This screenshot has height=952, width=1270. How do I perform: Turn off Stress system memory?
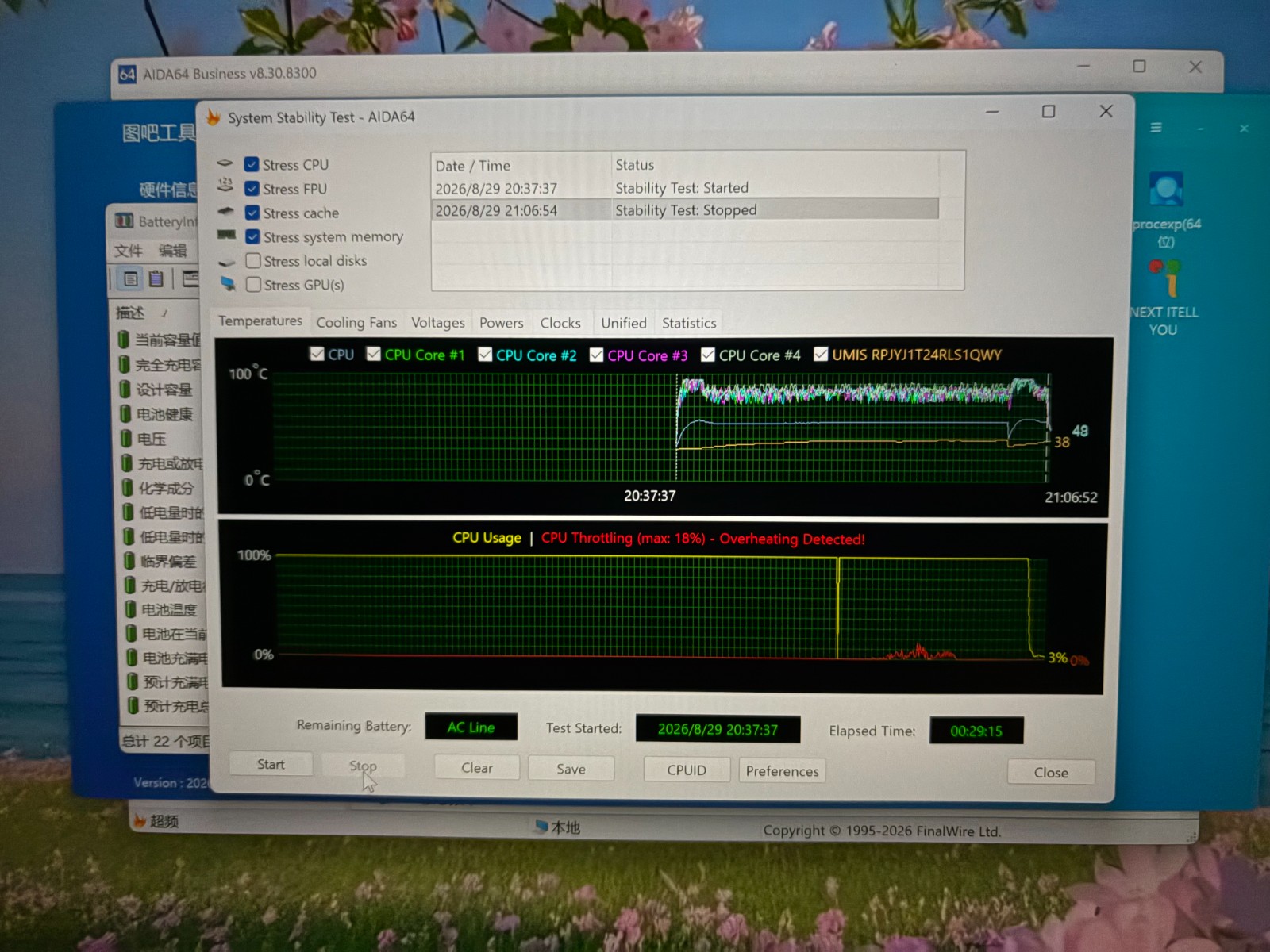253,236
